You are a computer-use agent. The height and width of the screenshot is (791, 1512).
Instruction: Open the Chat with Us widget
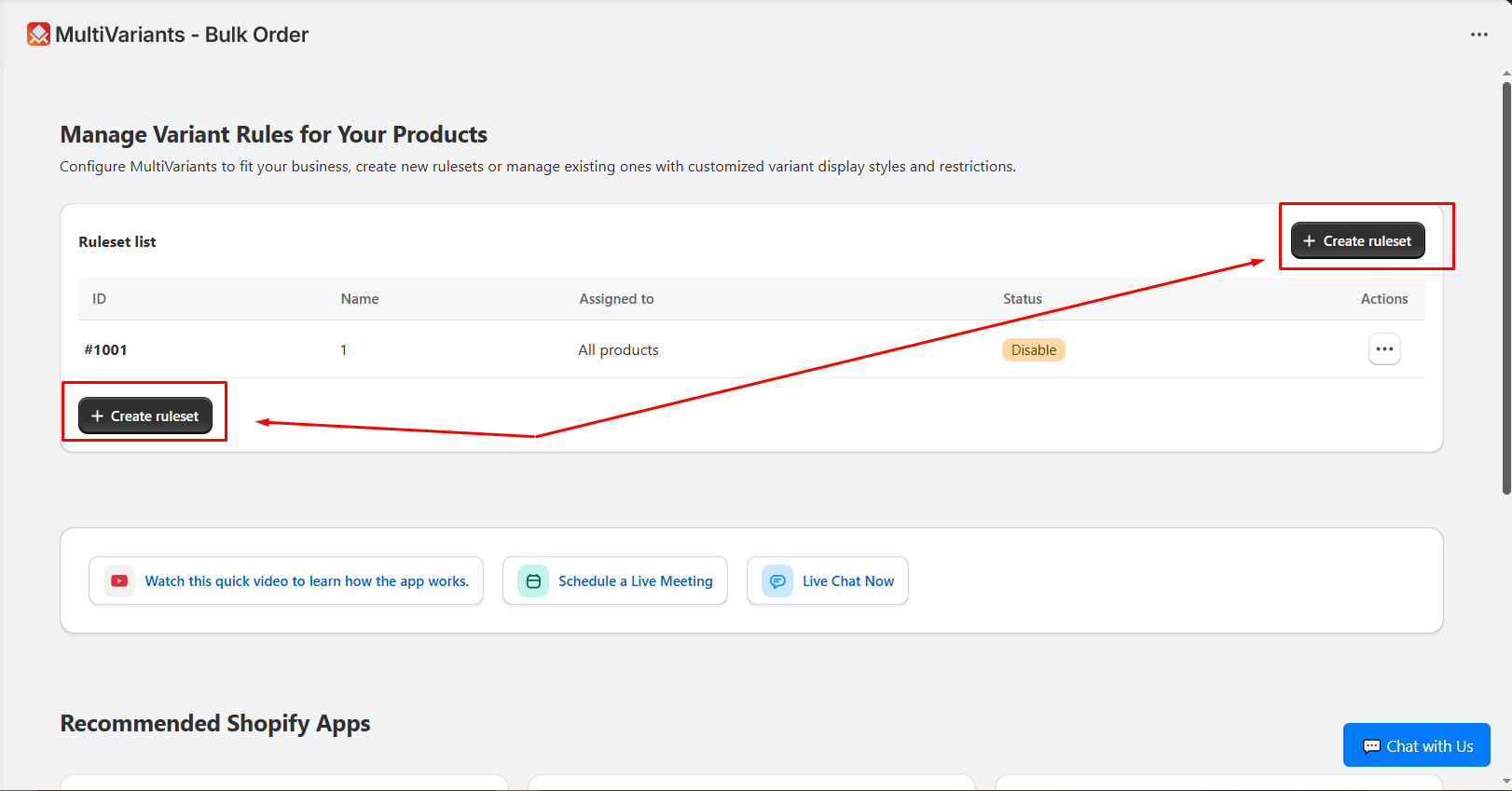pyautogui.click(x=1417, y=745)
